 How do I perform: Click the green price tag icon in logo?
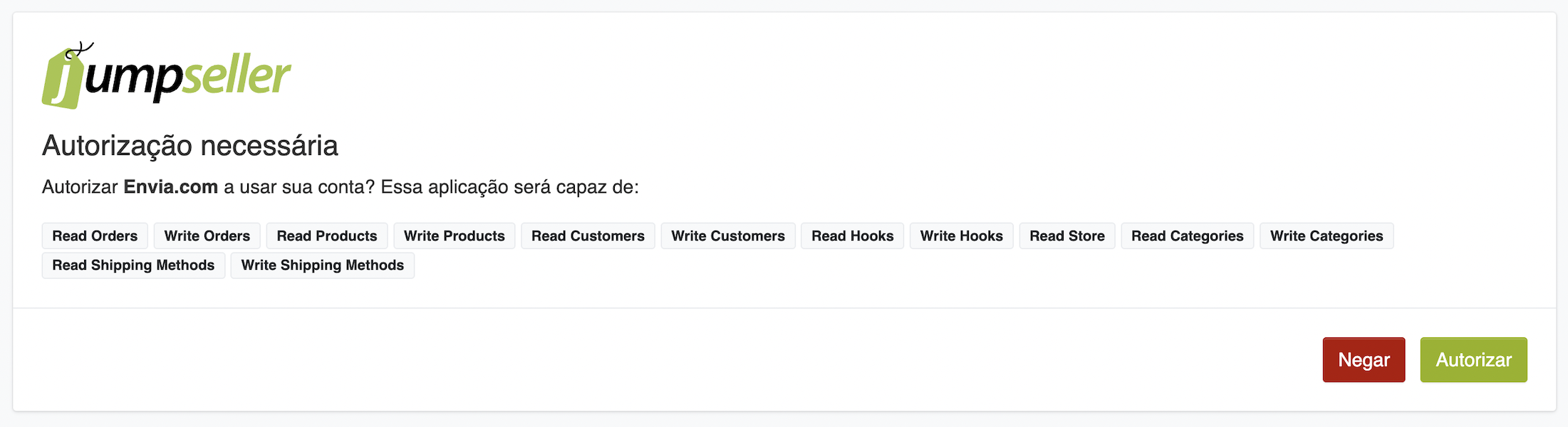pos(63,80)
